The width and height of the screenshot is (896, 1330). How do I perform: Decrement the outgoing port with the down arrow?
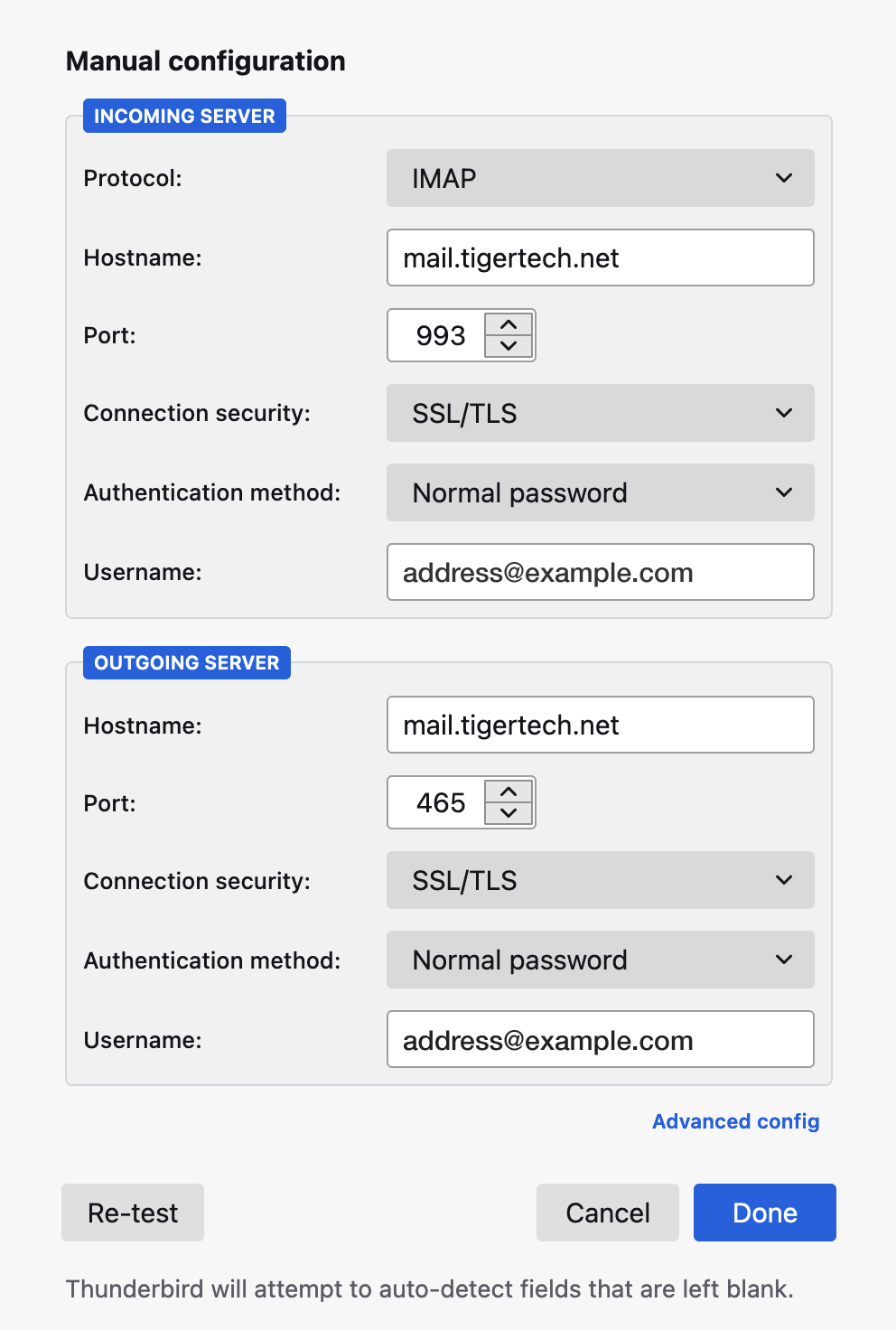[x=509, y=814]
